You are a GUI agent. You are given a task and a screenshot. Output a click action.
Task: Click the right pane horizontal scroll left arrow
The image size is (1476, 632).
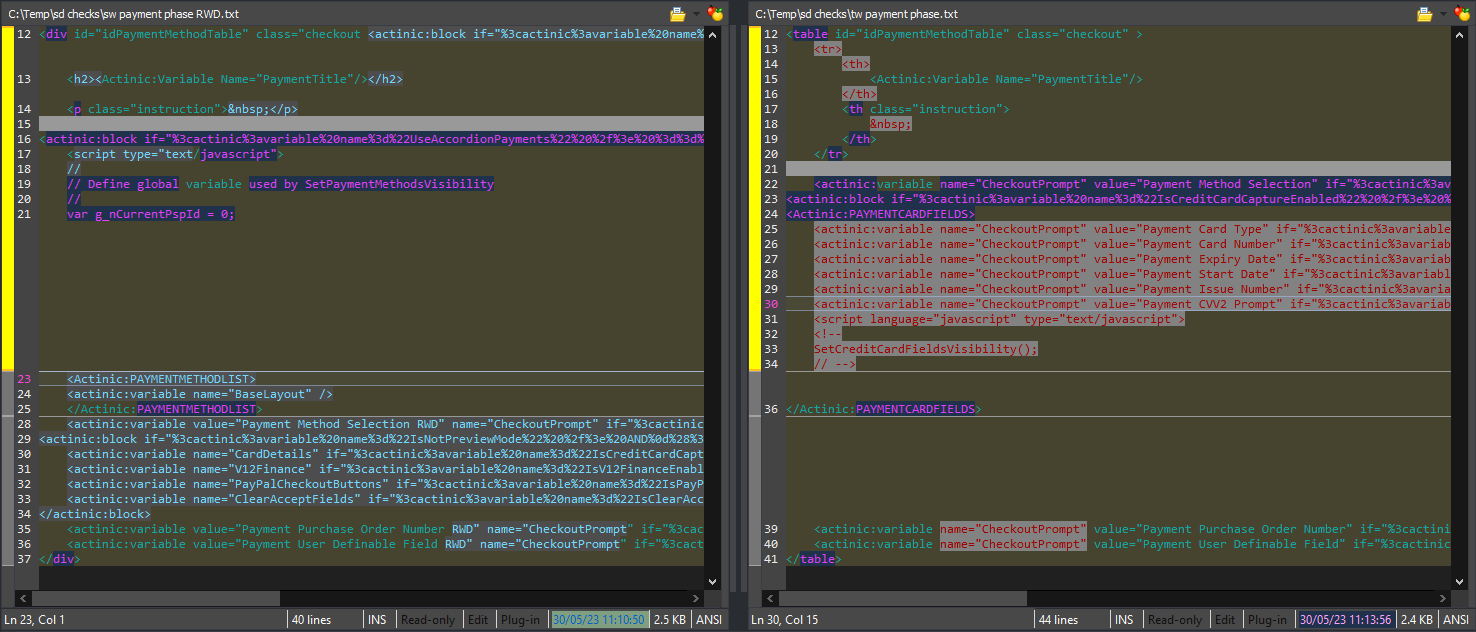click(769, 598)
